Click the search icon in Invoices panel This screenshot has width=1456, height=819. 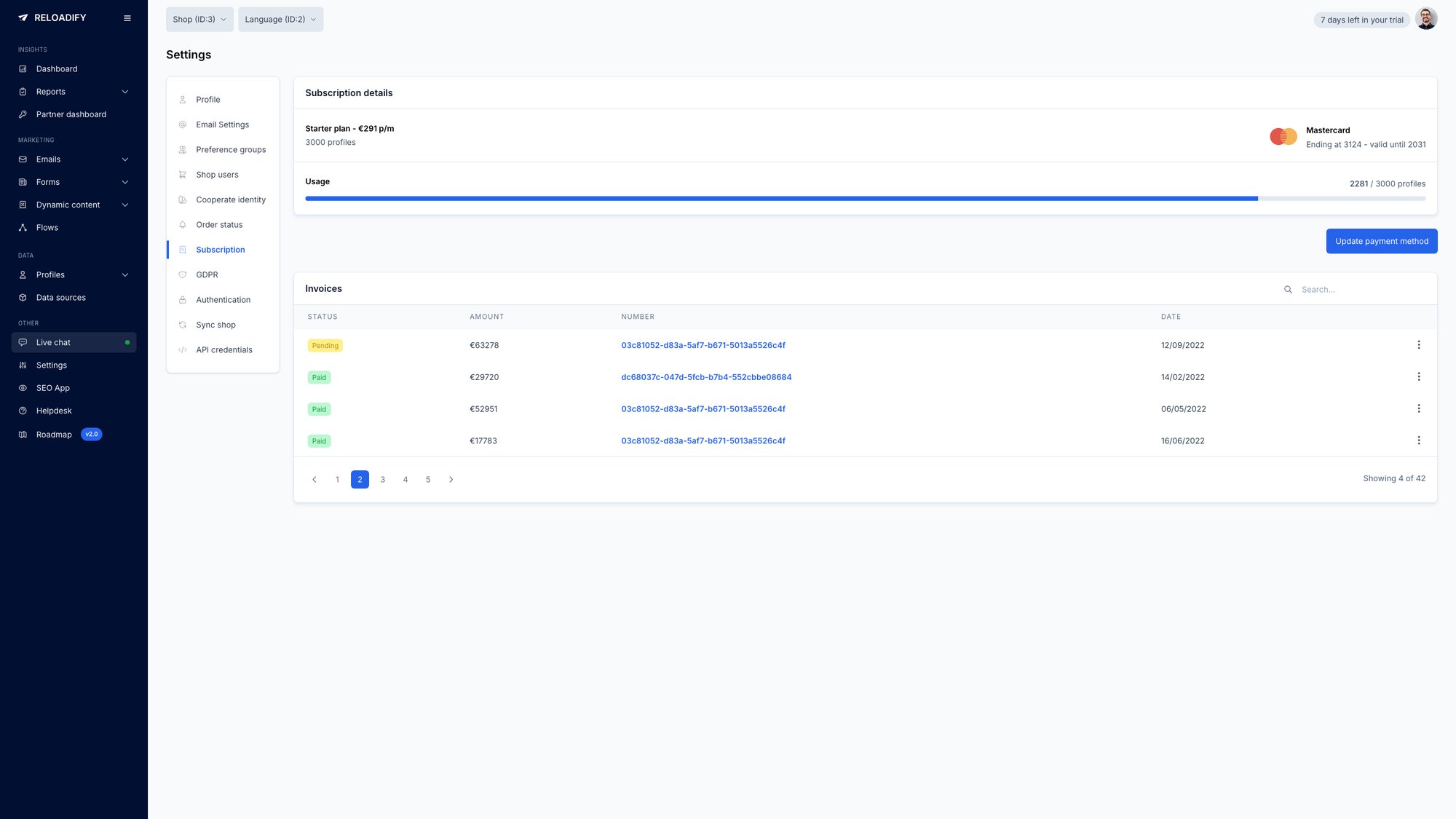coord(1289,289)
